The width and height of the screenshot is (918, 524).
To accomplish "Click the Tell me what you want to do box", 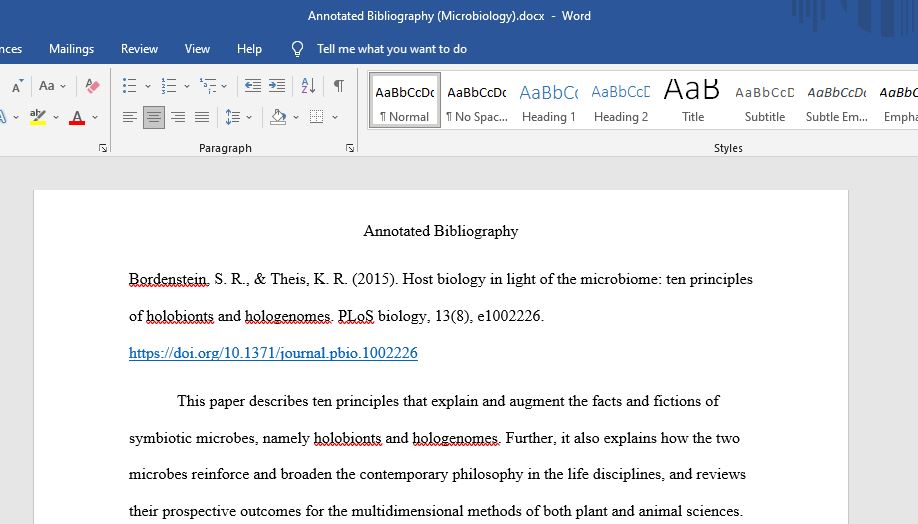I will point(392,49).
